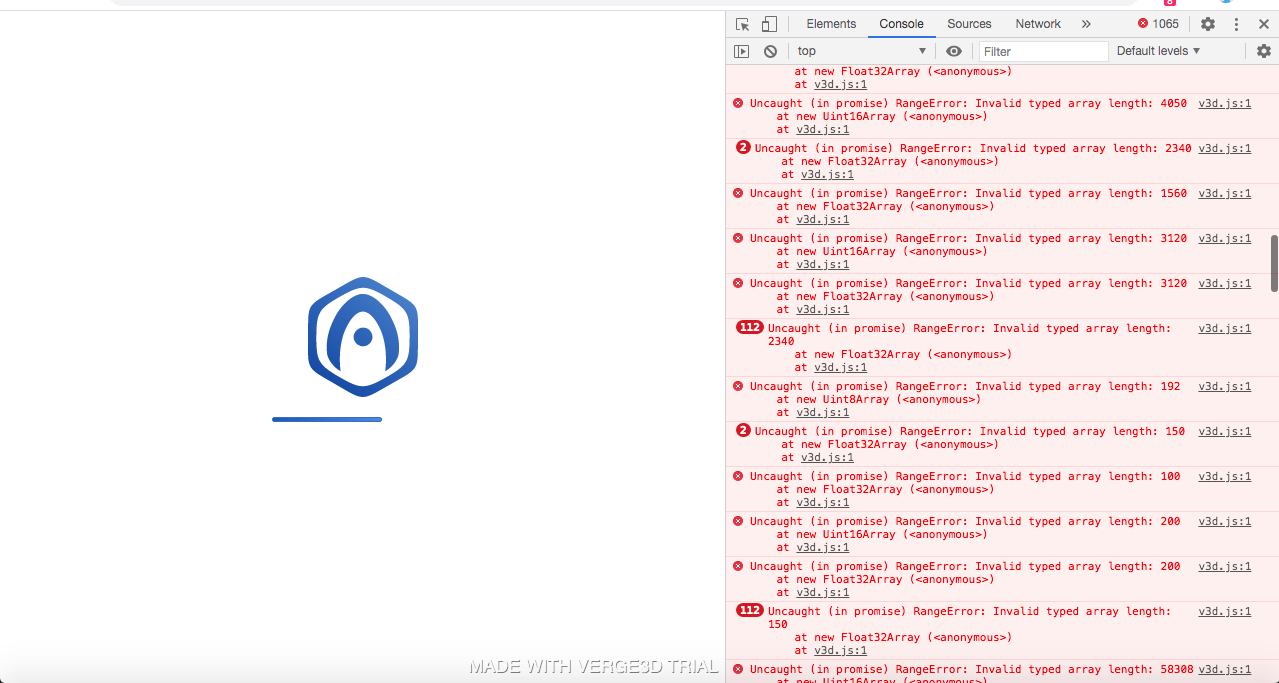
Task: Open the DevTools three-dot customize menu
Action: 1236,24
